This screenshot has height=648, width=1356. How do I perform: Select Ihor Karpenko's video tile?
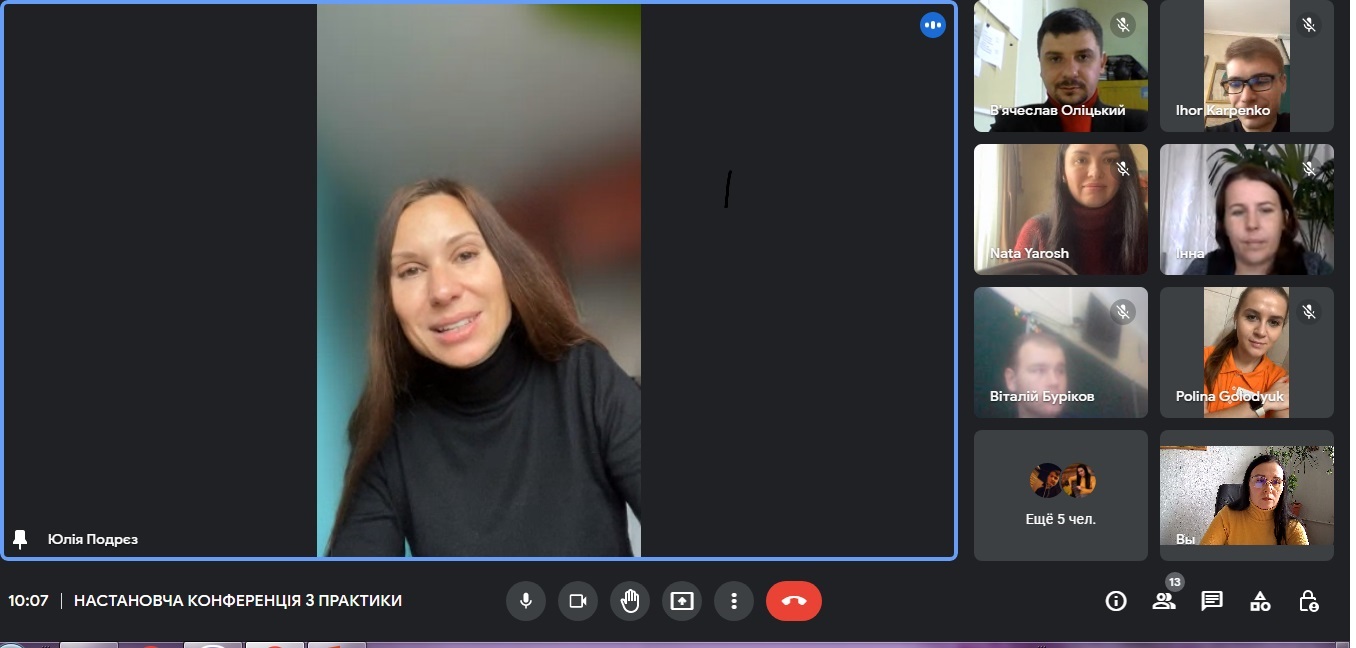[x=1246, y=66]
